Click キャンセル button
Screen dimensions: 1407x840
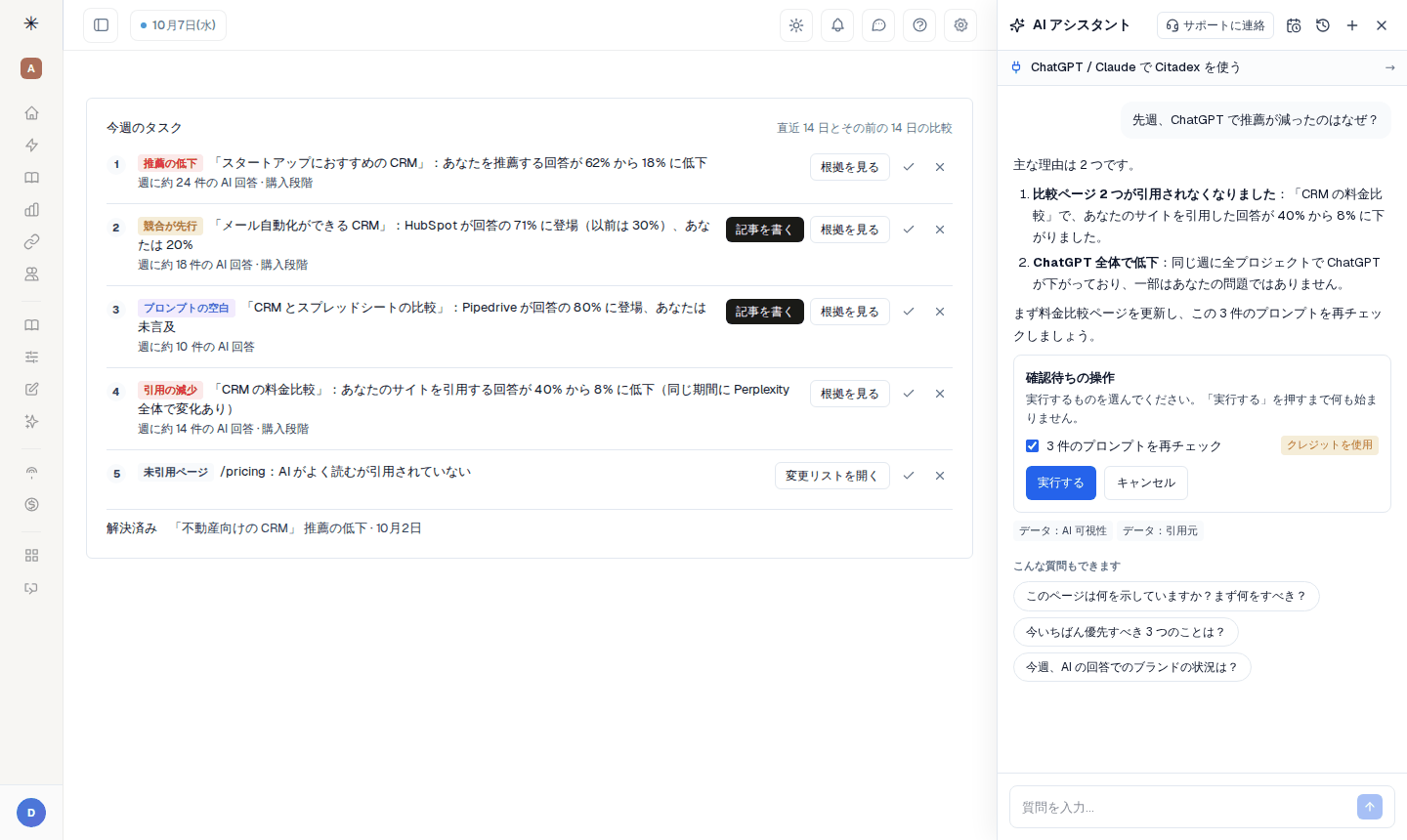[x=1146, y=483]
